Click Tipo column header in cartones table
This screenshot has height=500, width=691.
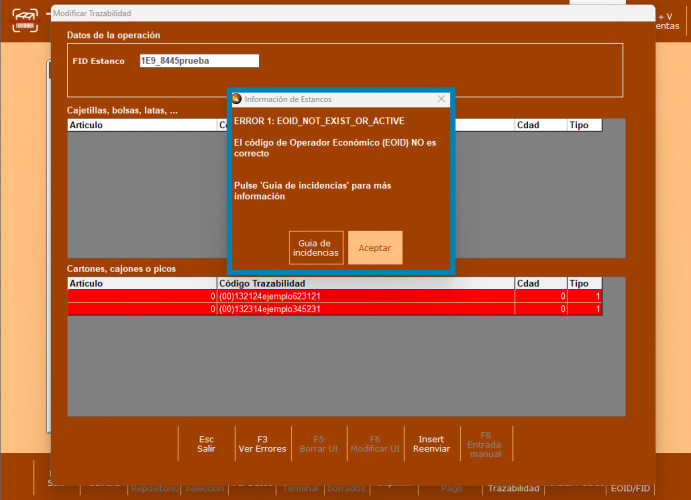pyautogui.click(x=584, y=284)
